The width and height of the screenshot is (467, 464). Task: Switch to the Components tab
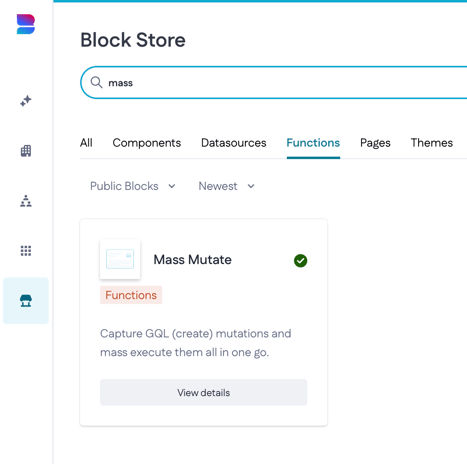(x=147, y=143)
